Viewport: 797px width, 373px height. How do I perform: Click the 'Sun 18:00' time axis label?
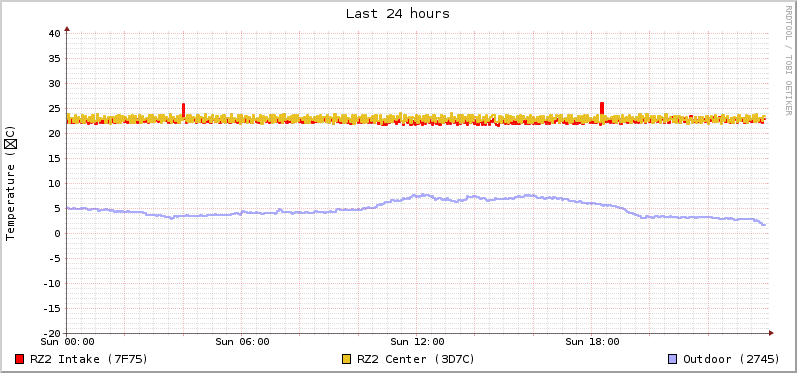pyautogui.click(x=592, y=341)
